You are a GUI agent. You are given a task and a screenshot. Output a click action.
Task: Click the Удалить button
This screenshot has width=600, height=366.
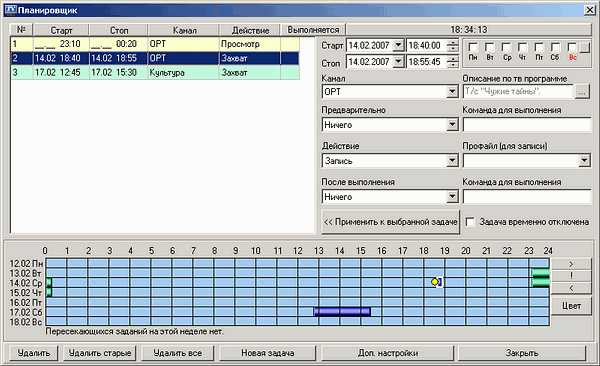pyautogui.click(x=34, y=353)
